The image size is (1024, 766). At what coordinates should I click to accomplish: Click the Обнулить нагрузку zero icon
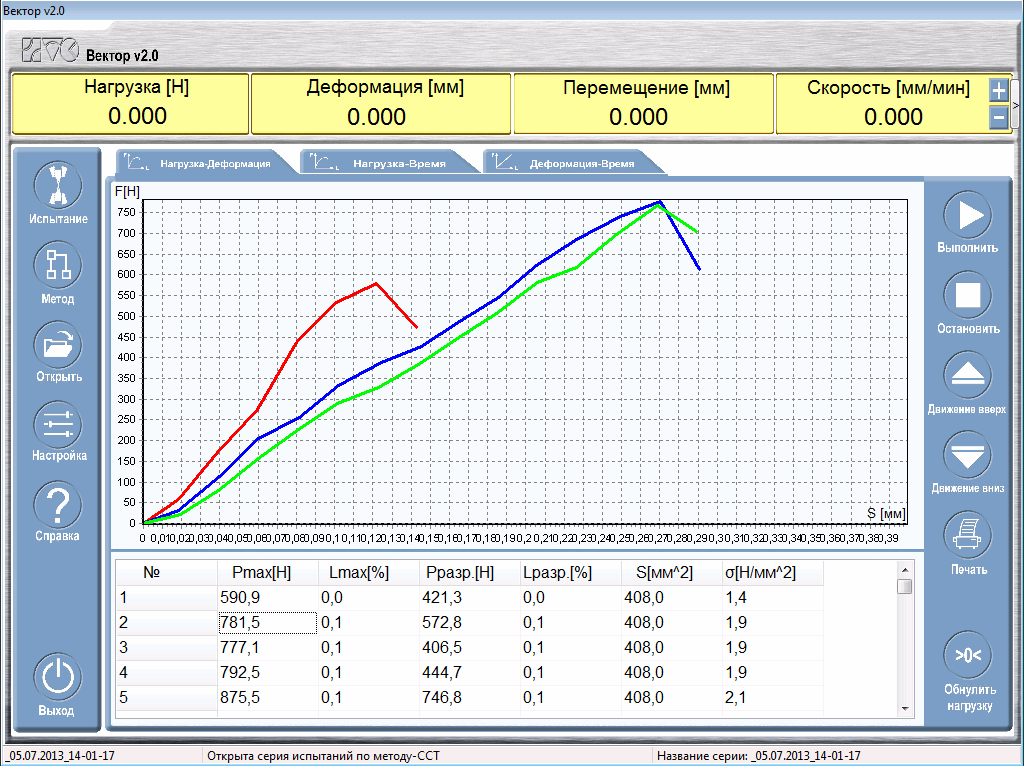(x=967, y=655)
